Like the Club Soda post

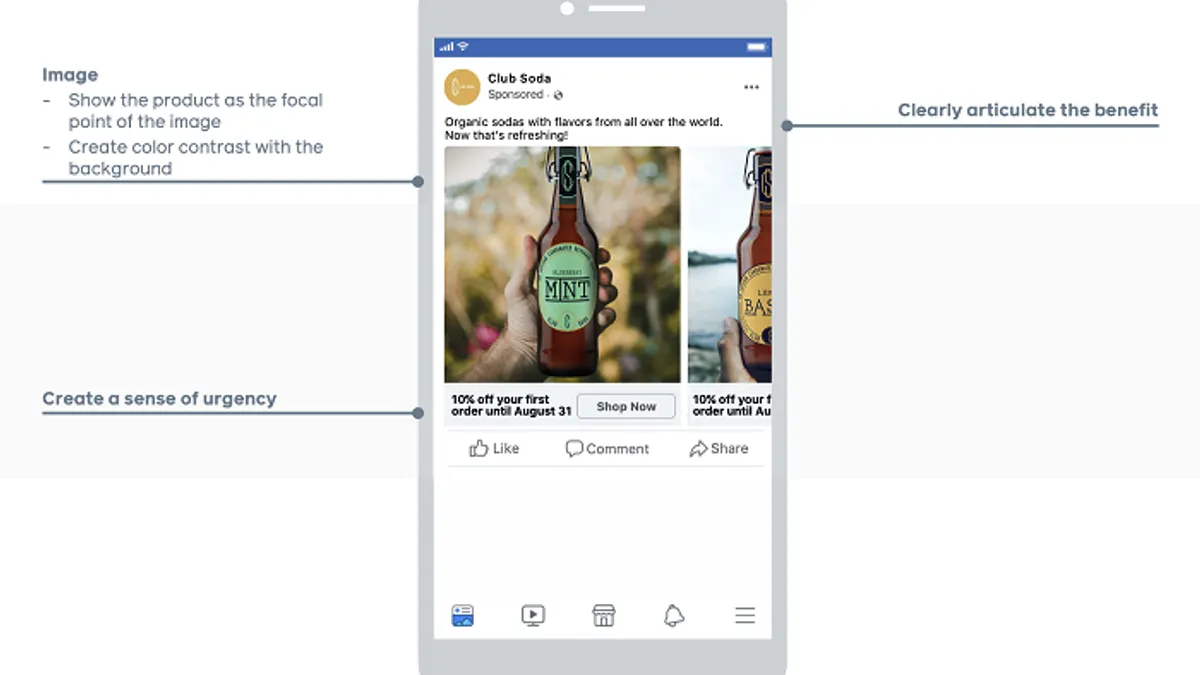tap(494, 448)
